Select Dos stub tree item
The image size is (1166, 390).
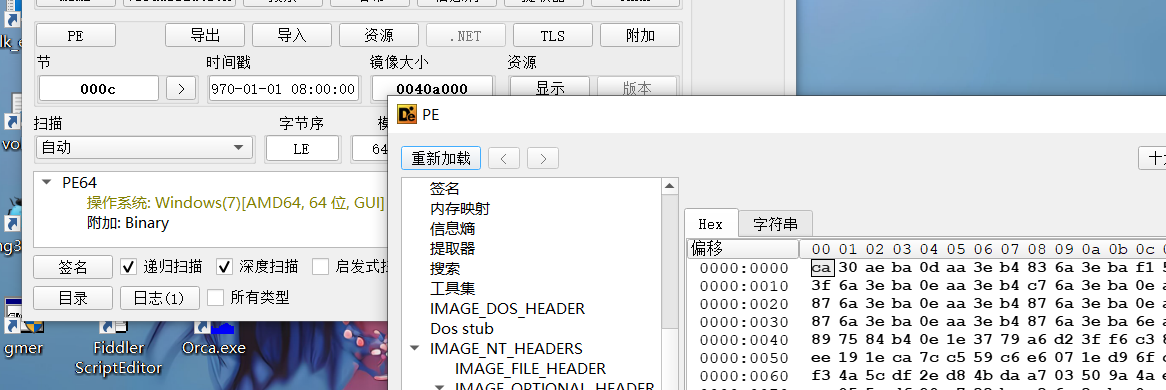point(462,328)
